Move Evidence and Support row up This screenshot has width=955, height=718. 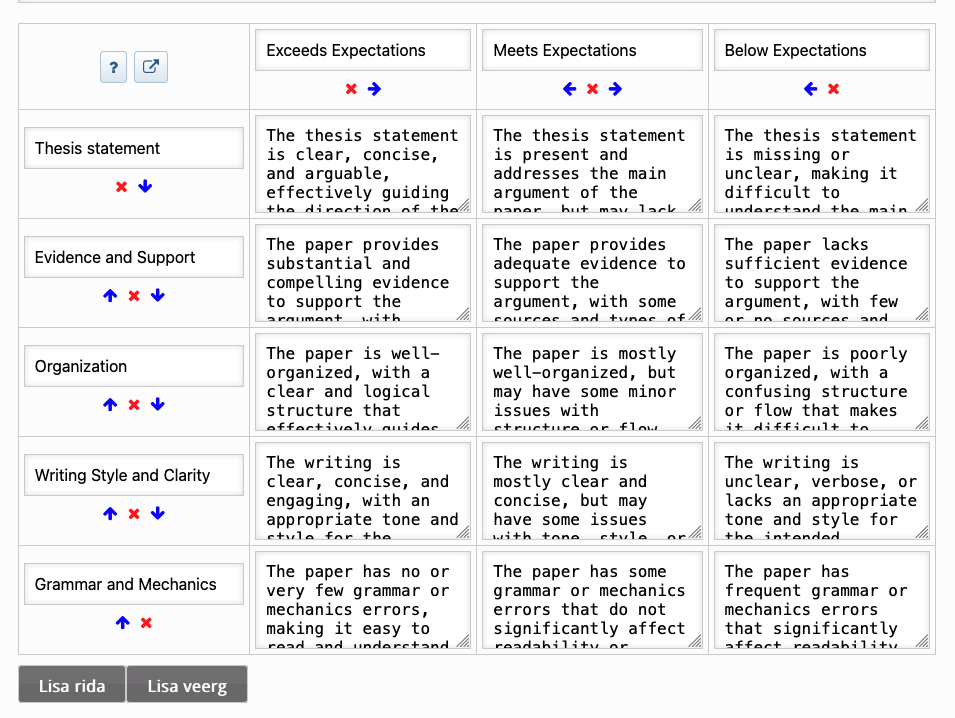[110, 295]
